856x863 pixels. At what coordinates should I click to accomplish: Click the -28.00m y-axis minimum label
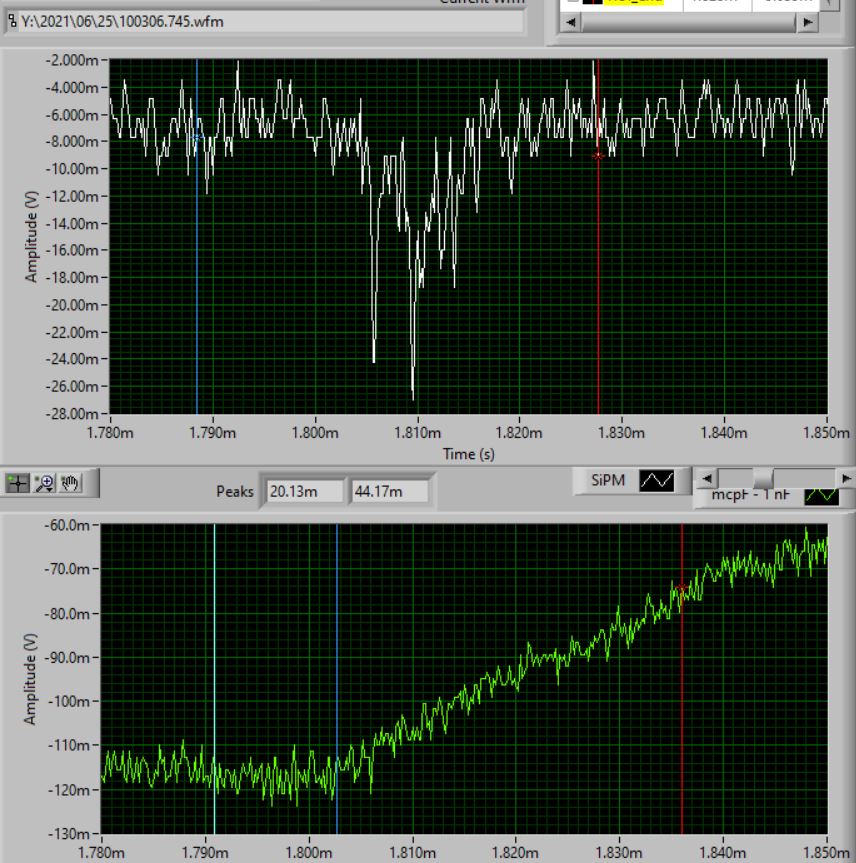(x=72, y=413)
